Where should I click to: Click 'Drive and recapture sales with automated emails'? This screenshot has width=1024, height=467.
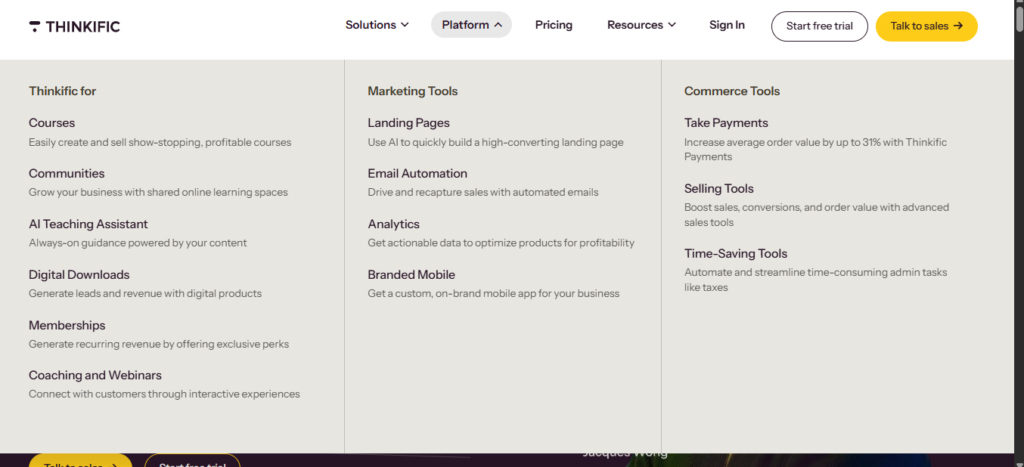pyautogui.click(x=483, y=193)
